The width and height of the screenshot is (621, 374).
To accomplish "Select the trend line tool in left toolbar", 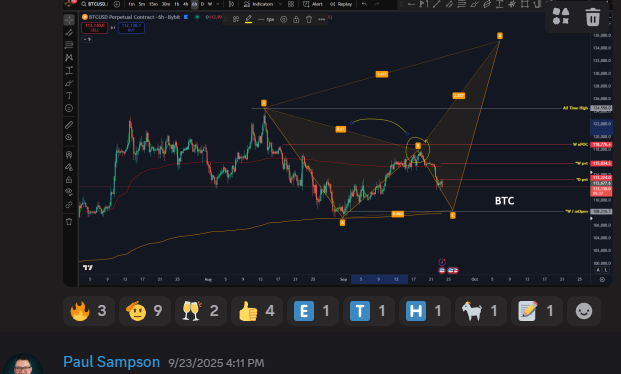I will coord(69,32).
